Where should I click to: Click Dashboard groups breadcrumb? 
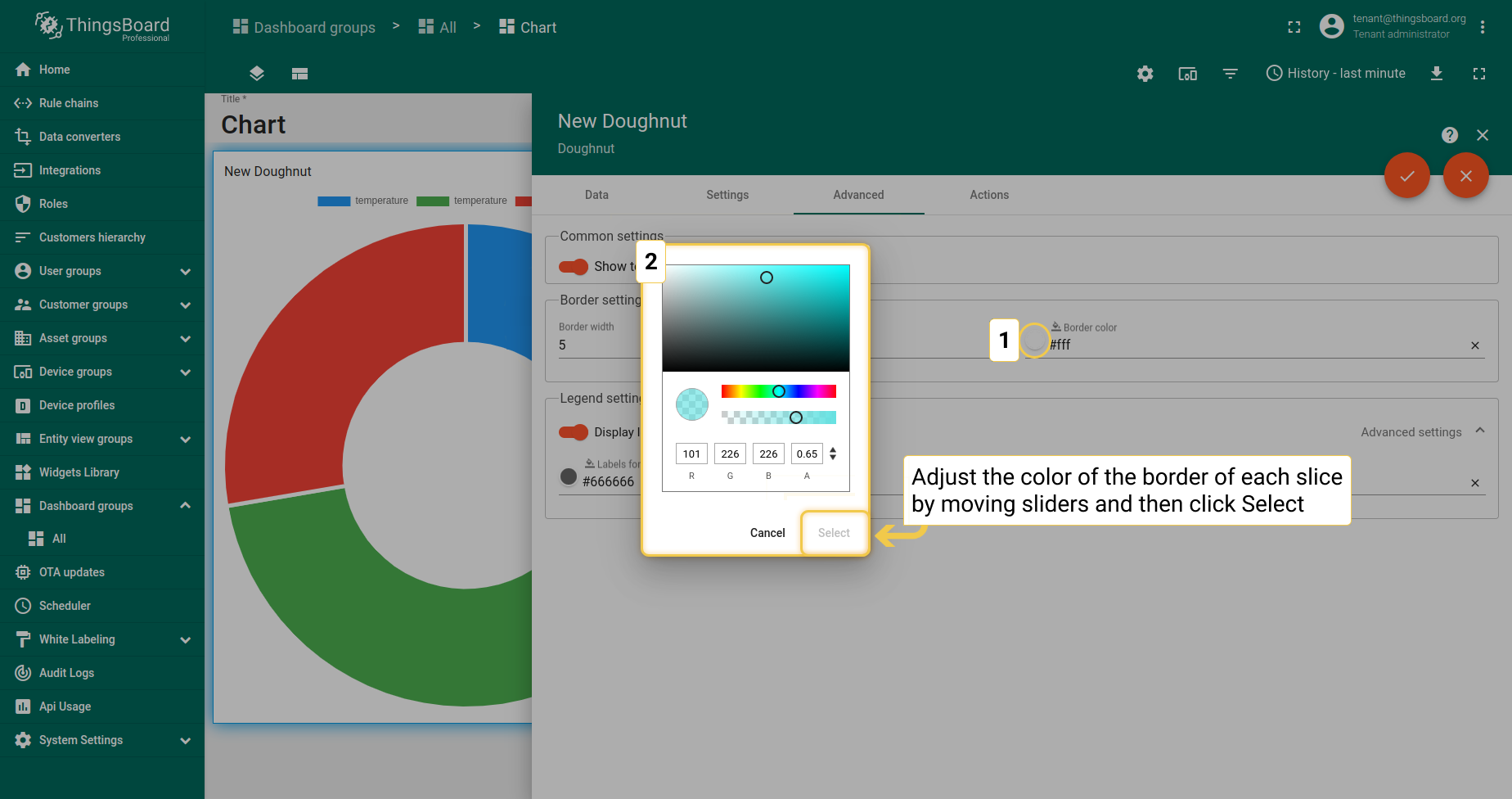click(304, 27)
